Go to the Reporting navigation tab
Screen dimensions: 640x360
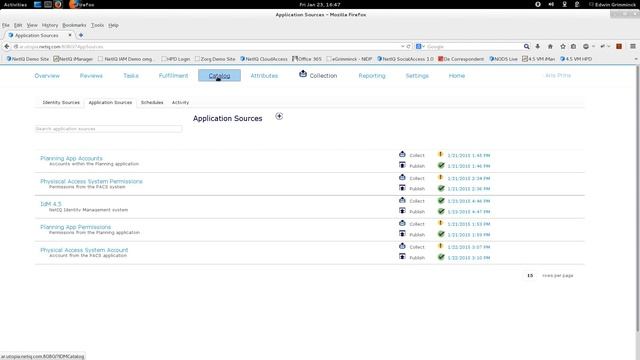coord(372,76)
